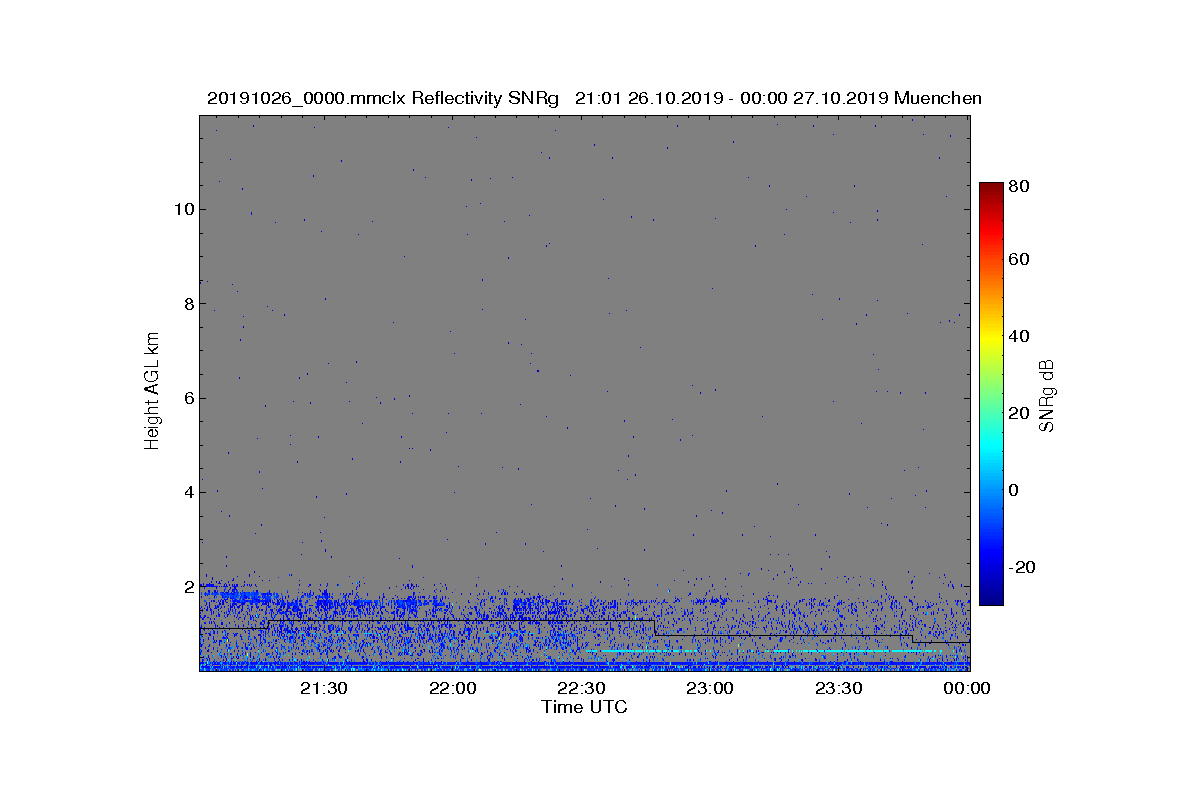The image size is (1200, 800).
Task: Click the time axis label 00:00
Action: click(967, 688)
